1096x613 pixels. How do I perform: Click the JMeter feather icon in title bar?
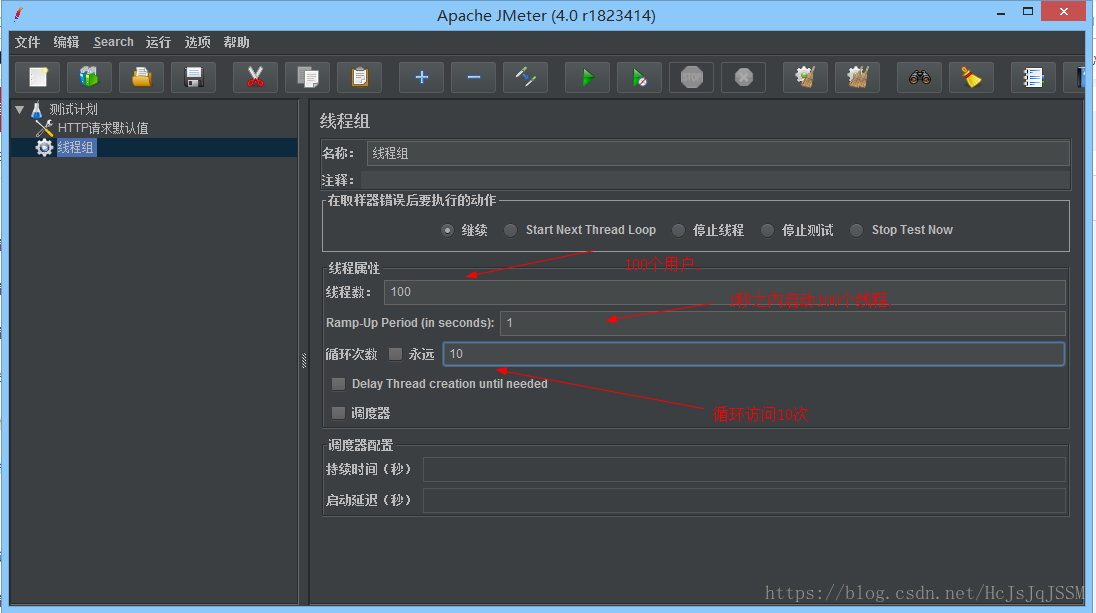coord(18,14)
